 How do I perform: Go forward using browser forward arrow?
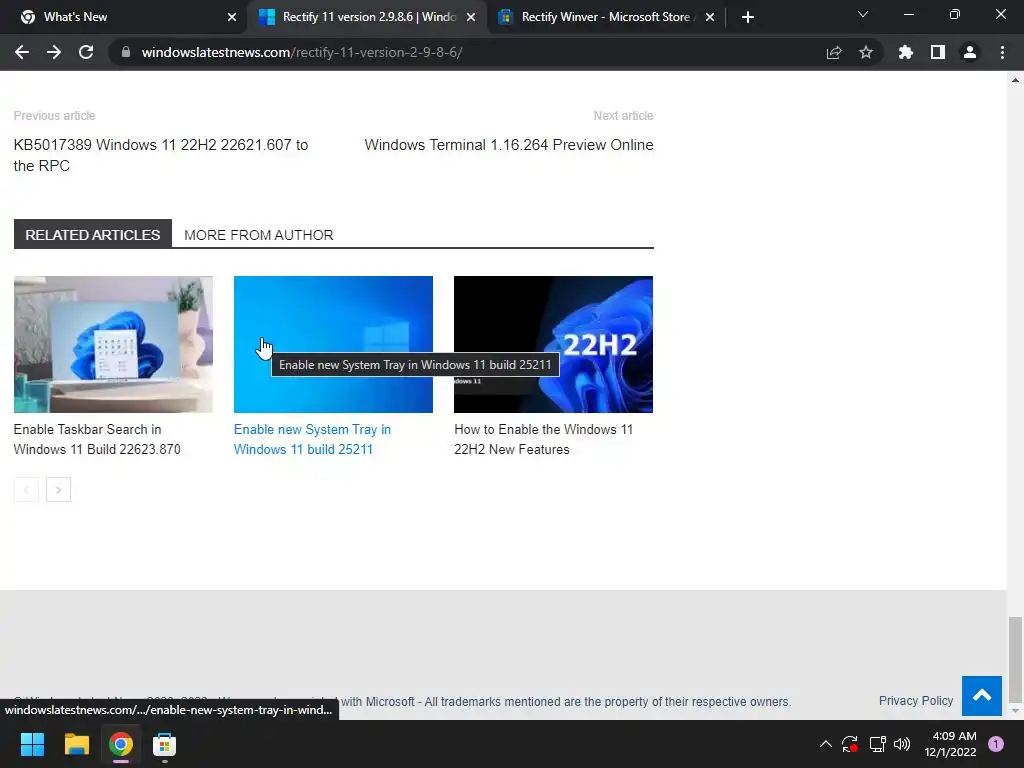point(54,52)
